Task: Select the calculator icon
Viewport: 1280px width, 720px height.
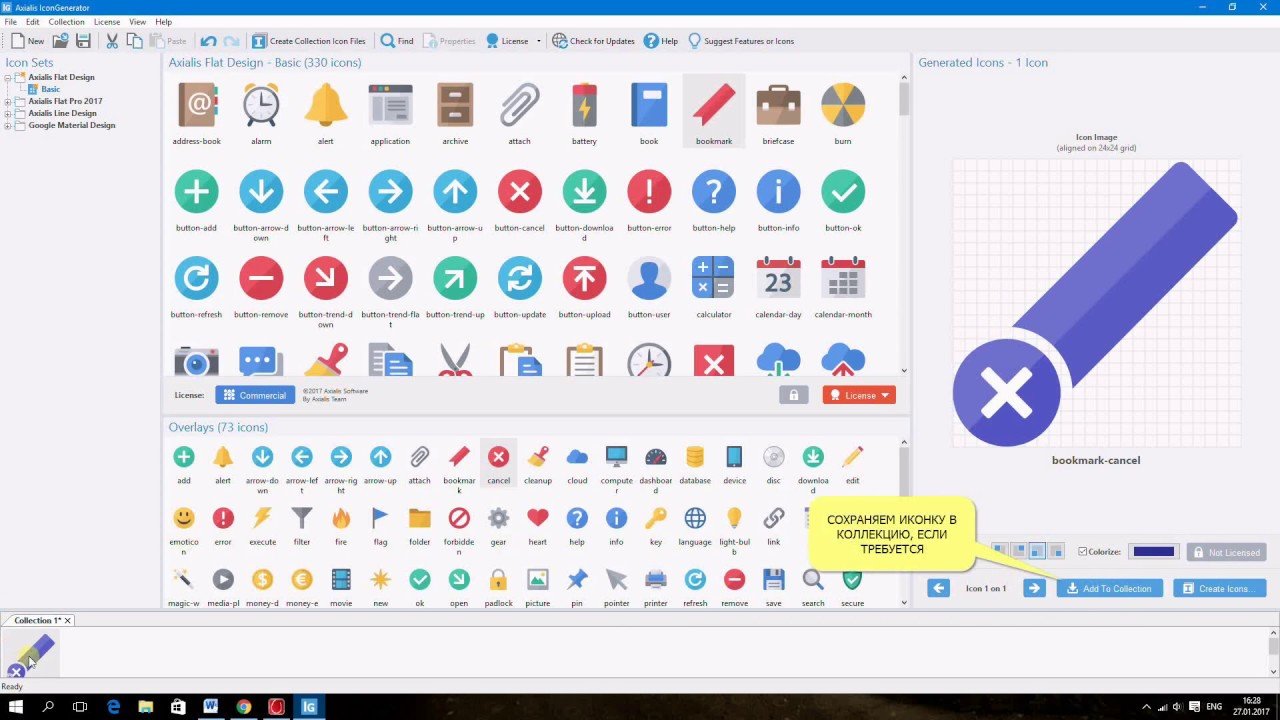Action: click(x=713, y=278)
